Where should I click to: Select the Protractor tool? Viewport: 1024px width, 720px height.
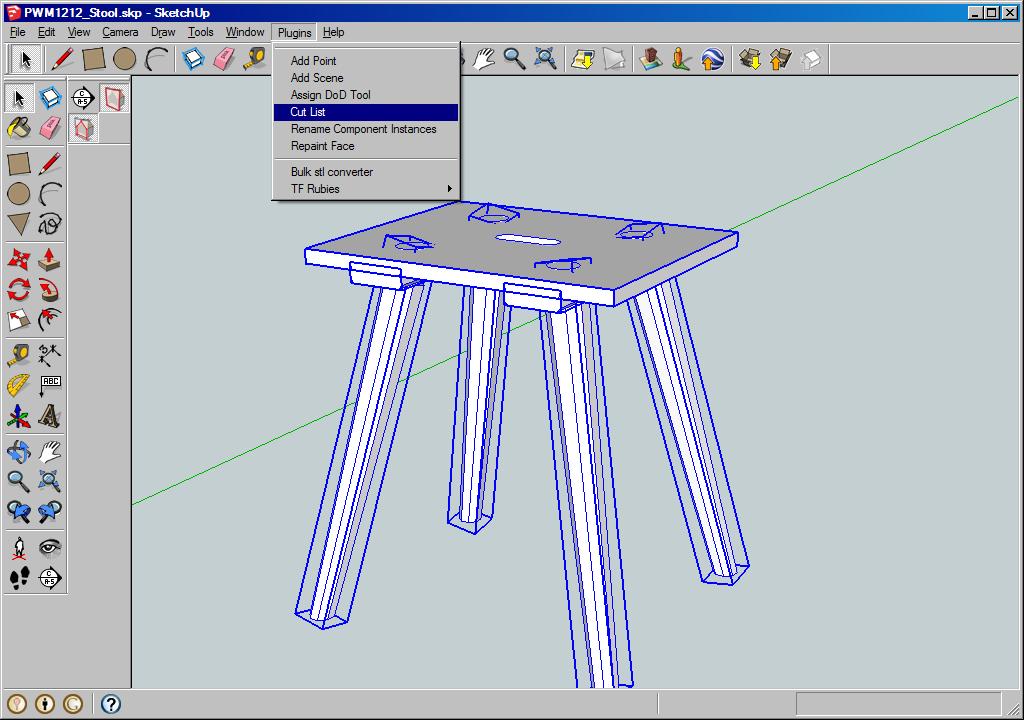(x=19, y=385)
